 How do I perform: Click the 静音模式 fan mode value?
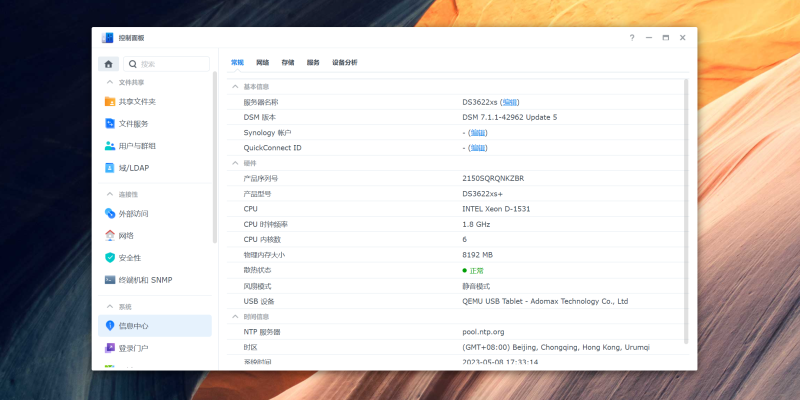[x=476, y=286]
